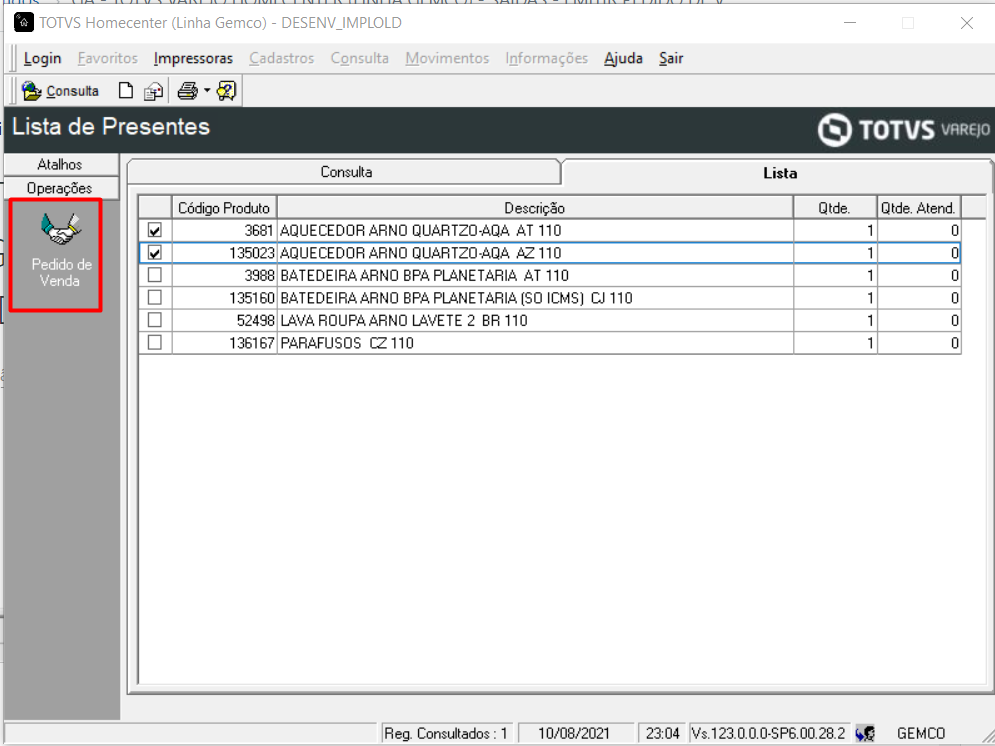The image size is (995, 746).
Task: Click product code 135023 cell
Action: (x=225, y=253)
